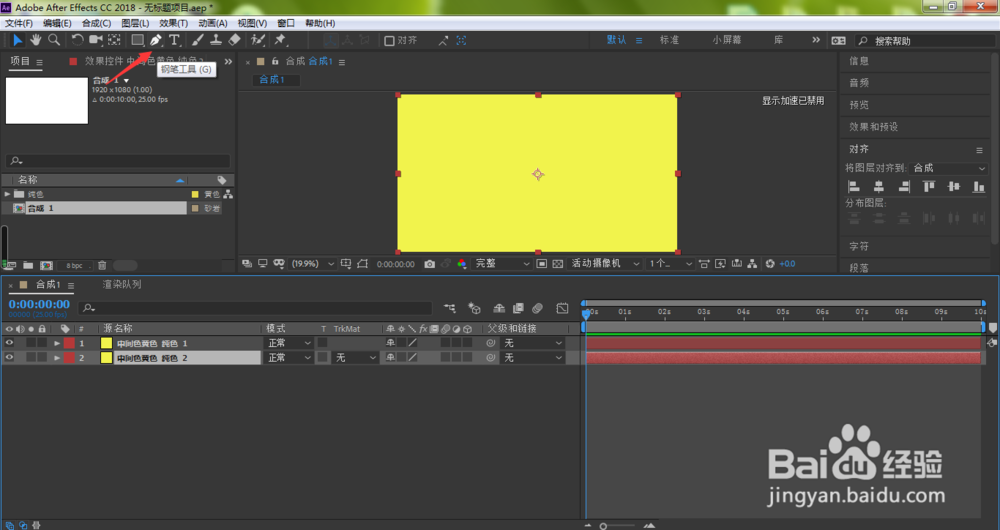Screen dimensions: 1000x530
Task: Open the 完整 resolution dropdown
Action: pos(503,264)
